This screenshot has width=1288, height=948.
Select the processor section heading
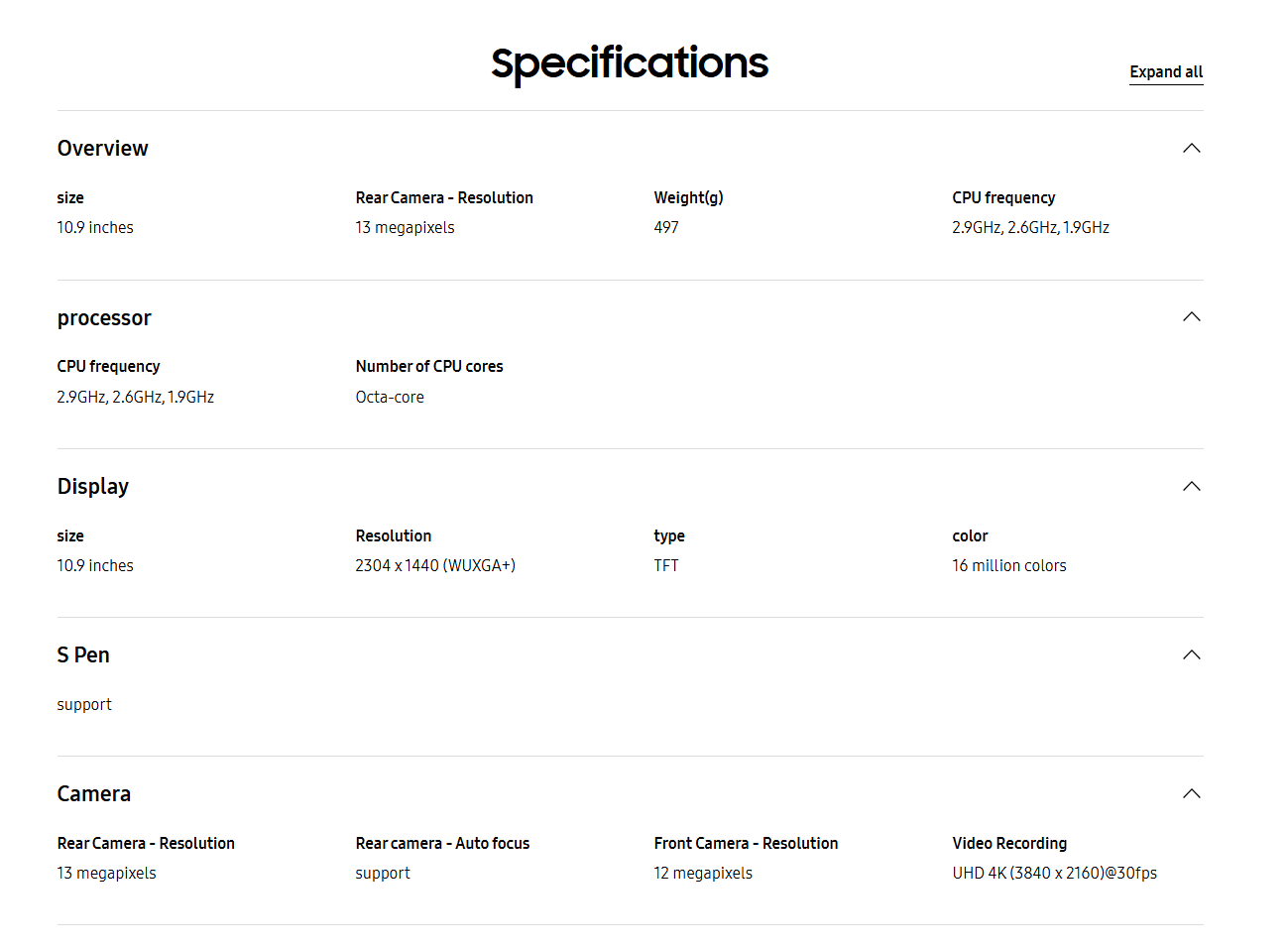coord(104,318)
